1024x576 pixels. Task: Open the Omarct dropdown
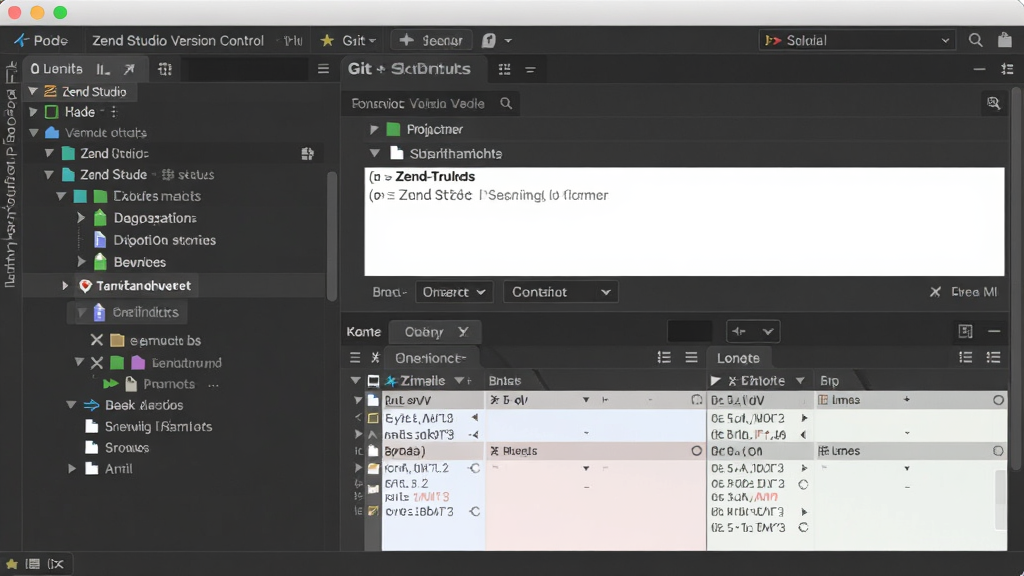pyautogui.click(x=454, y=292)
